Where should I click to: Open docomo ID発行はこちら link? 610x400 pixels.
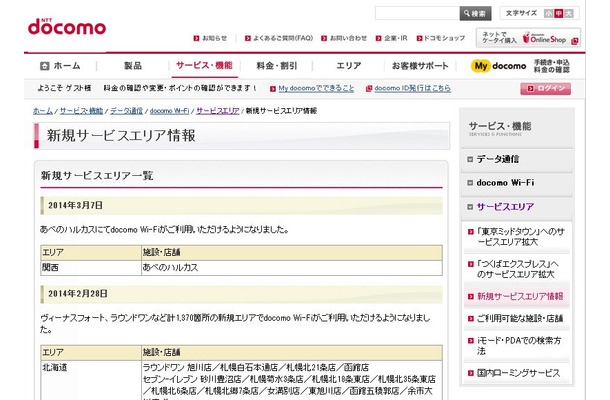[412, 88]
